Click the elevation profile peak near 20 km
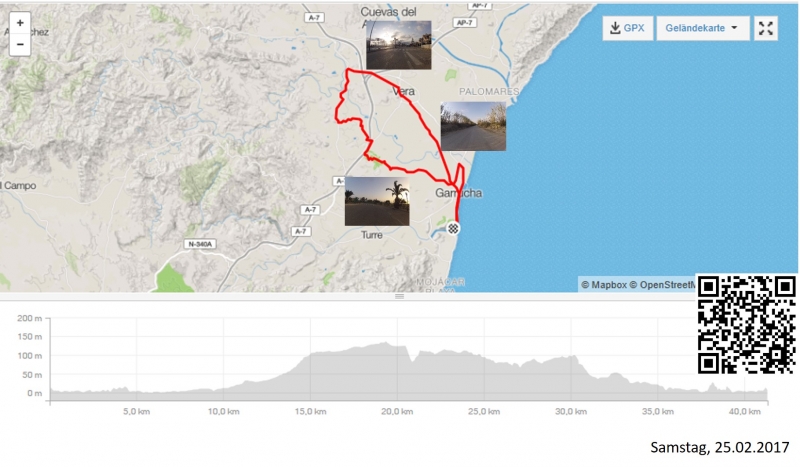 coord(387,345)
